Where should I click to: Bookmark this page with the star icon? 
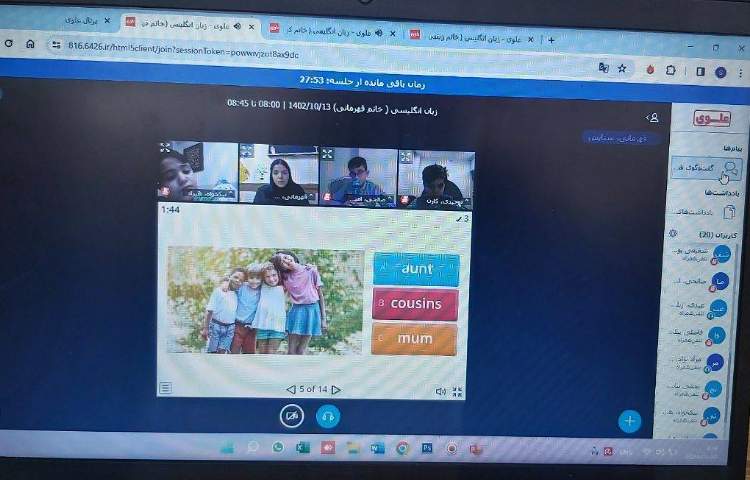622,68
